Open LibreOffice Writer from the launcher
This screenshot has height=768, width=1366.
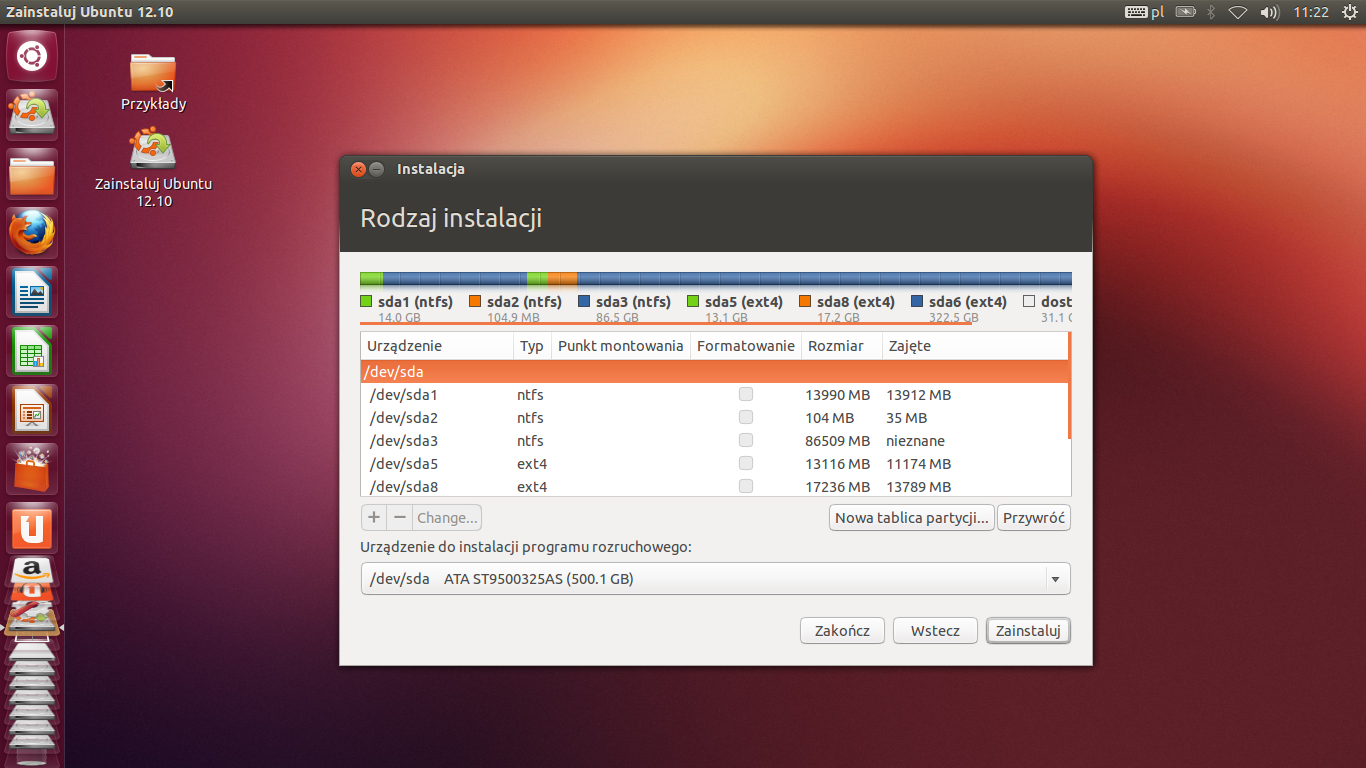pos(33,292)
